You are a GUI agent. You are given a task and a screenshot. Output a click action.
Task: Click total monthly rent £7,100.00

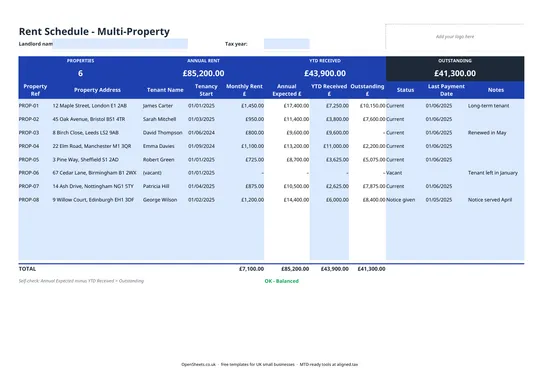pyautogui.click(x=251, y=269)
